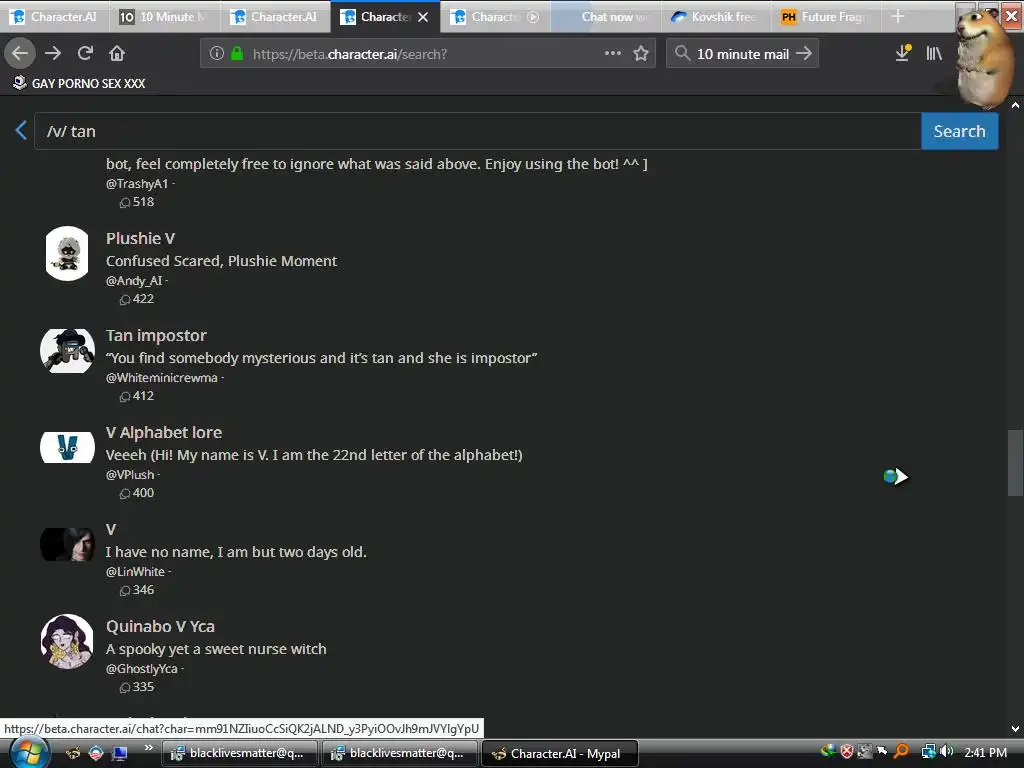The width and height of the screenshot is (1024, 768).
Task: Reload the page
Action: pyautogui.click(x=85, y=53)
